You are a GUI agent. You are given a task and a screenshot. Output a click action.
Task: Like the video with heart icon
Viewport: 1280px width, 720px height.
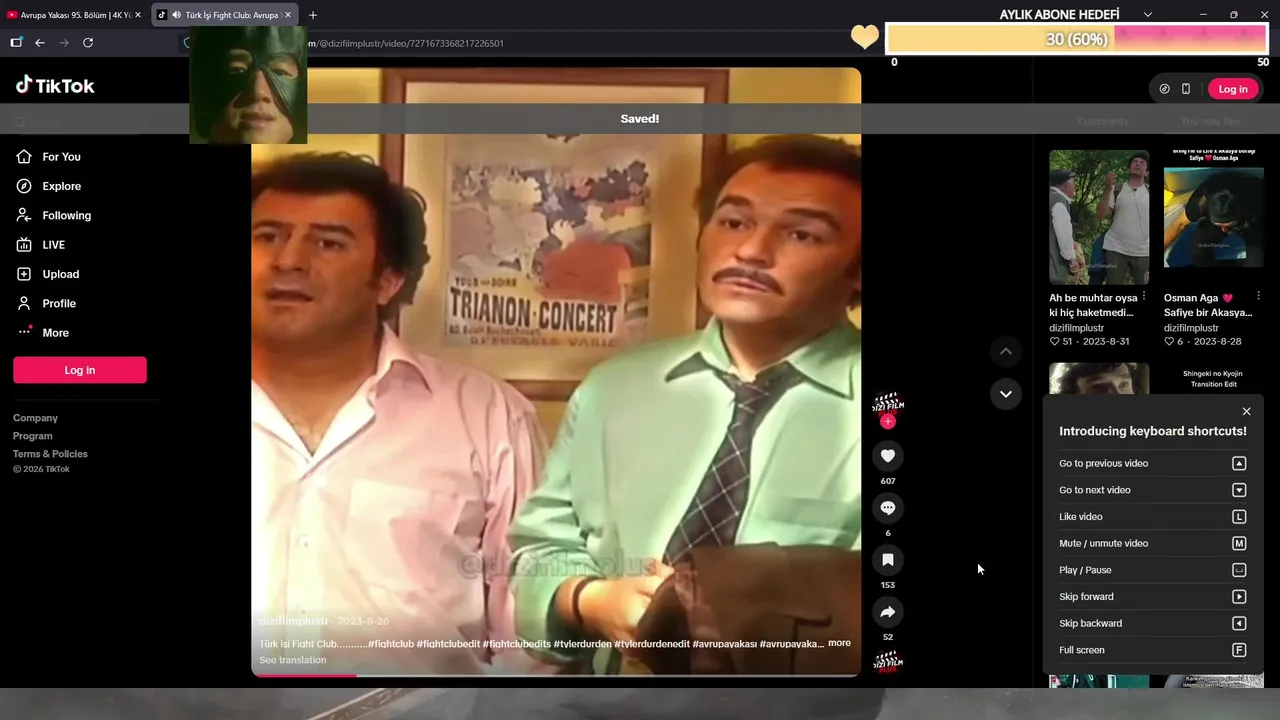coord(888,456)
